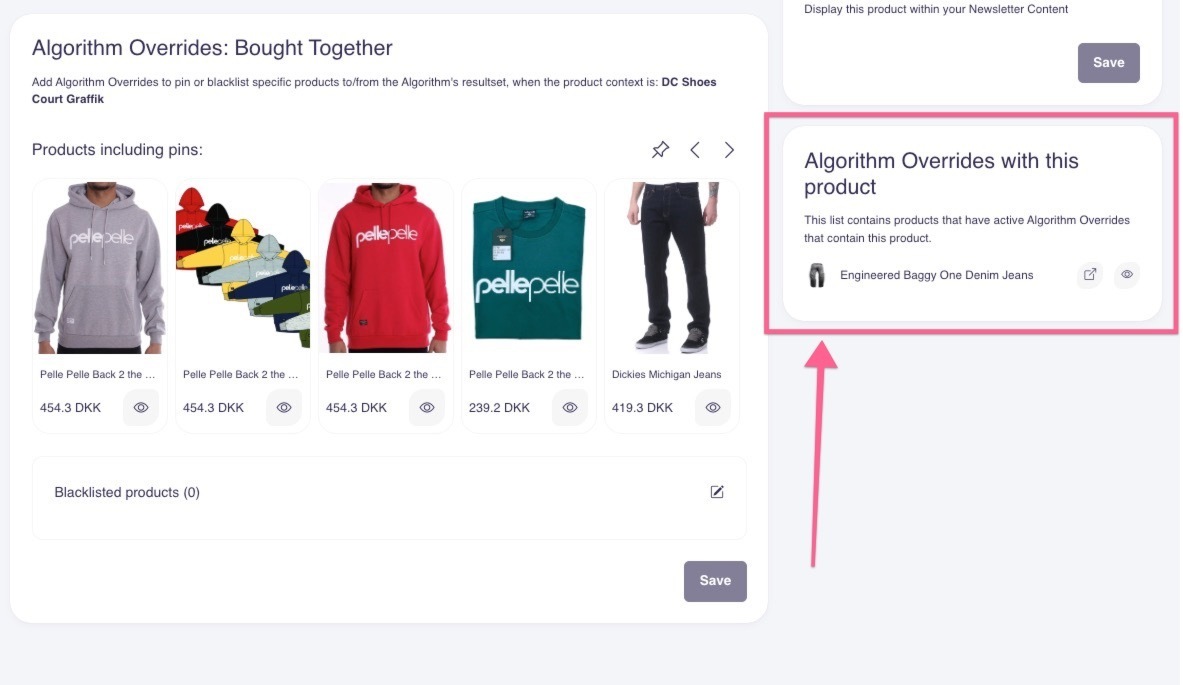Go to previous products with left chevron

(x=695, y=150)
